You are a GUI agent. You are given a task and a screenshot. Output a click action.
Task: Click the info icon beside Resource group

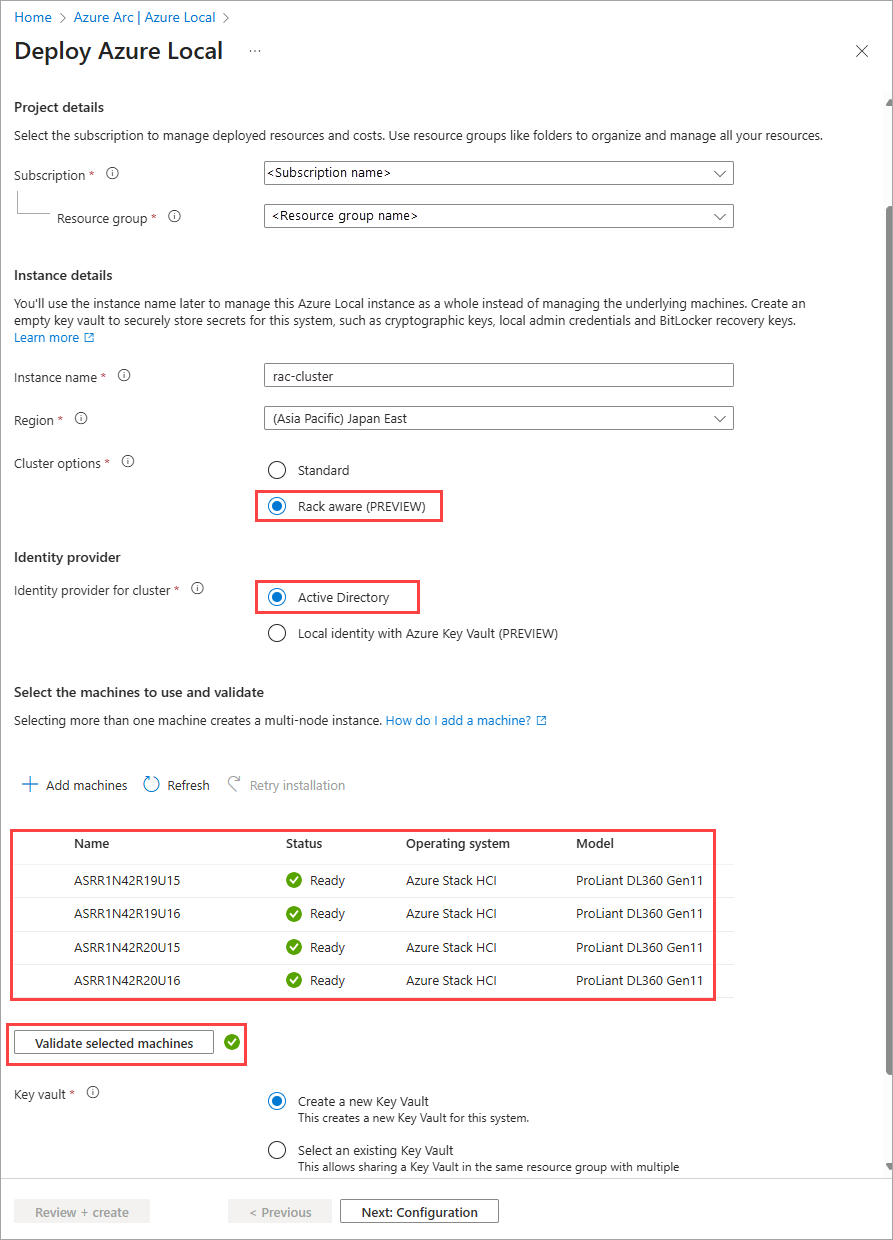[174, 216]
